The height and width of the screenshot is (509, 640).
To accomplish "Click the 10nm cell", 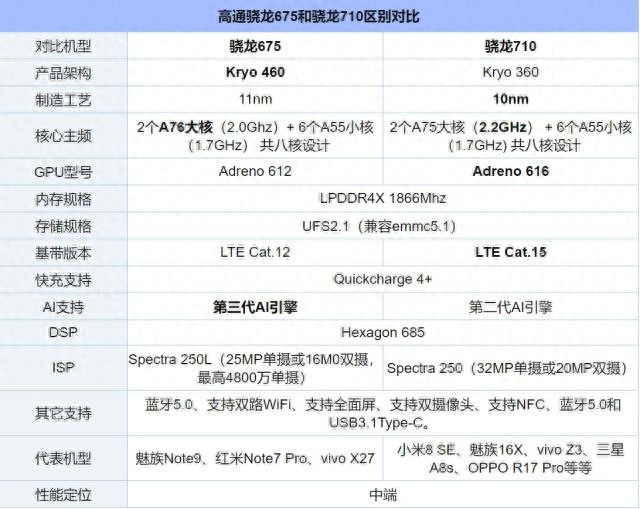I will (511, 99).
